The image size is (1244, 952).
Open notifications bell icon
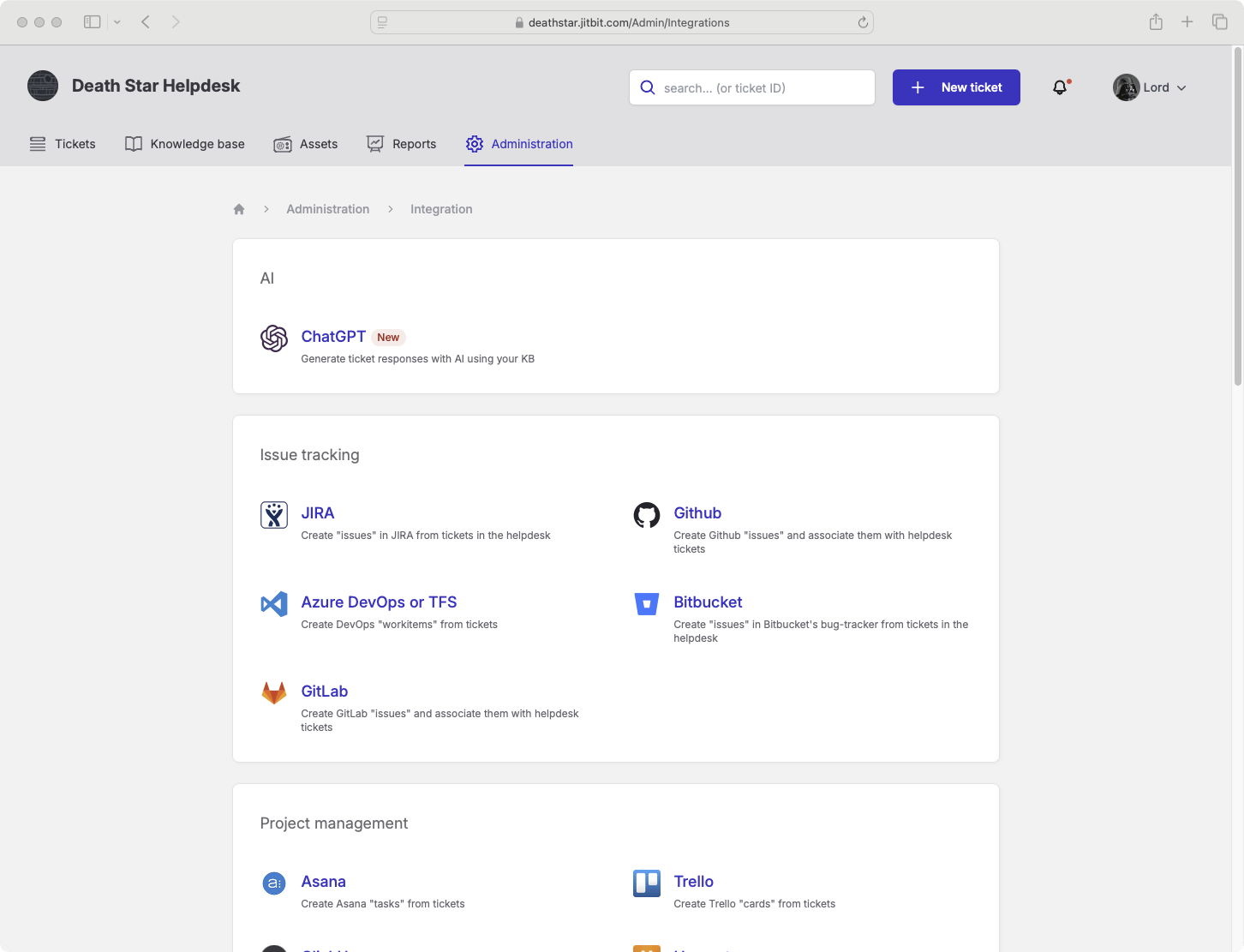tap(1061, 87)
